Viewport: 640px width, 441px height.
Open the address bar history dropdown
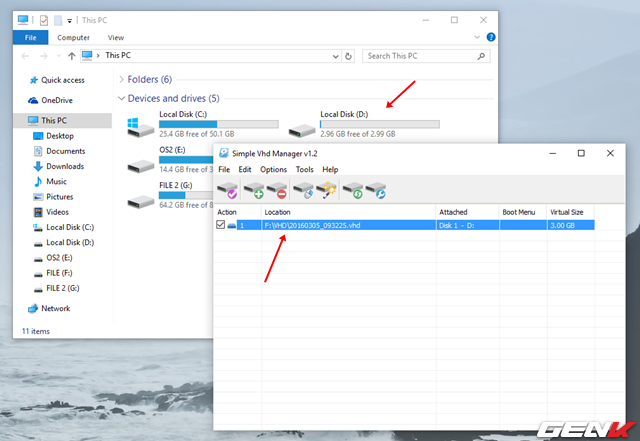pos(336,56)
